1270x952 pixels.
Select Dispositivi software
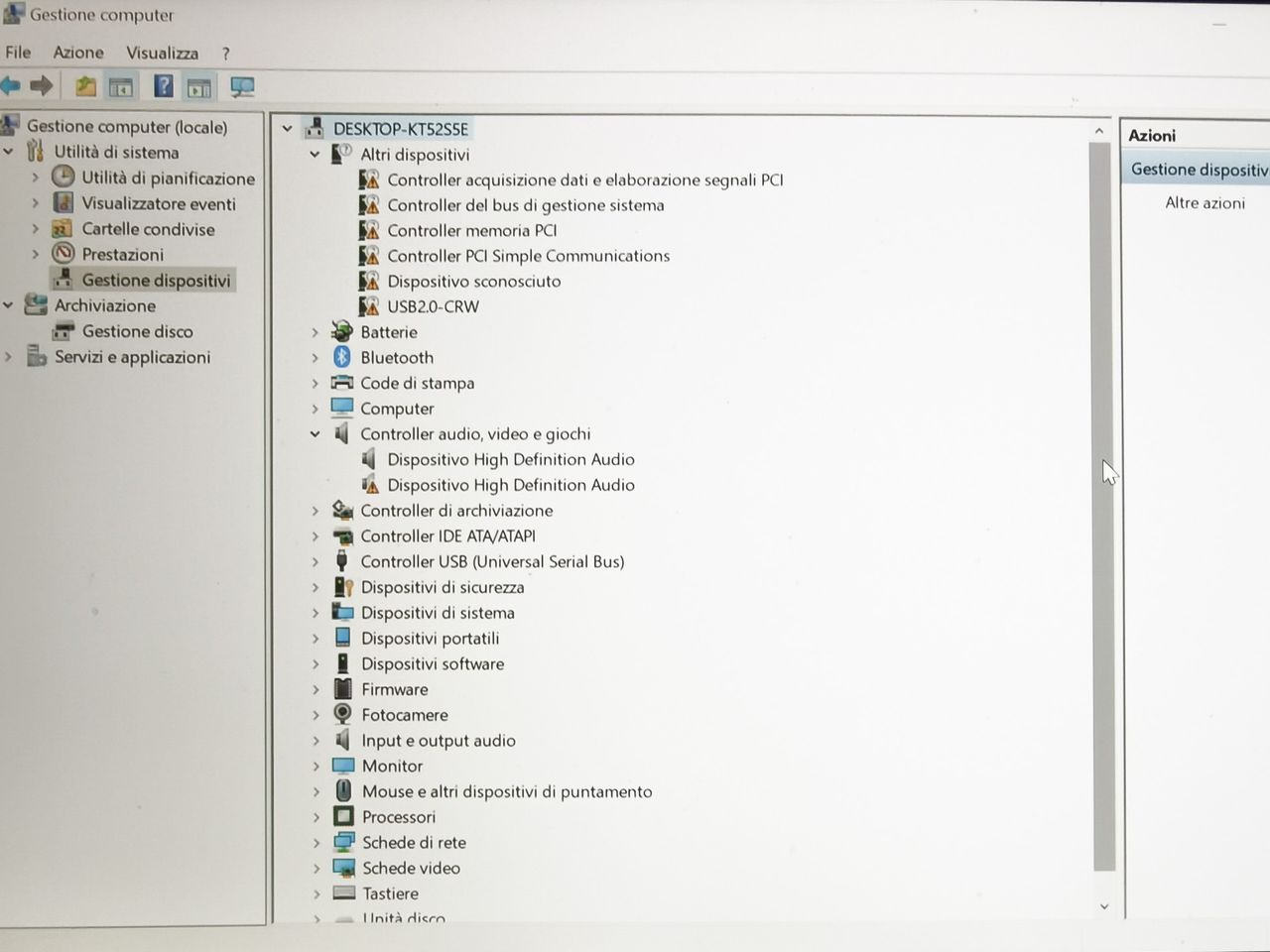click(433, 663)
